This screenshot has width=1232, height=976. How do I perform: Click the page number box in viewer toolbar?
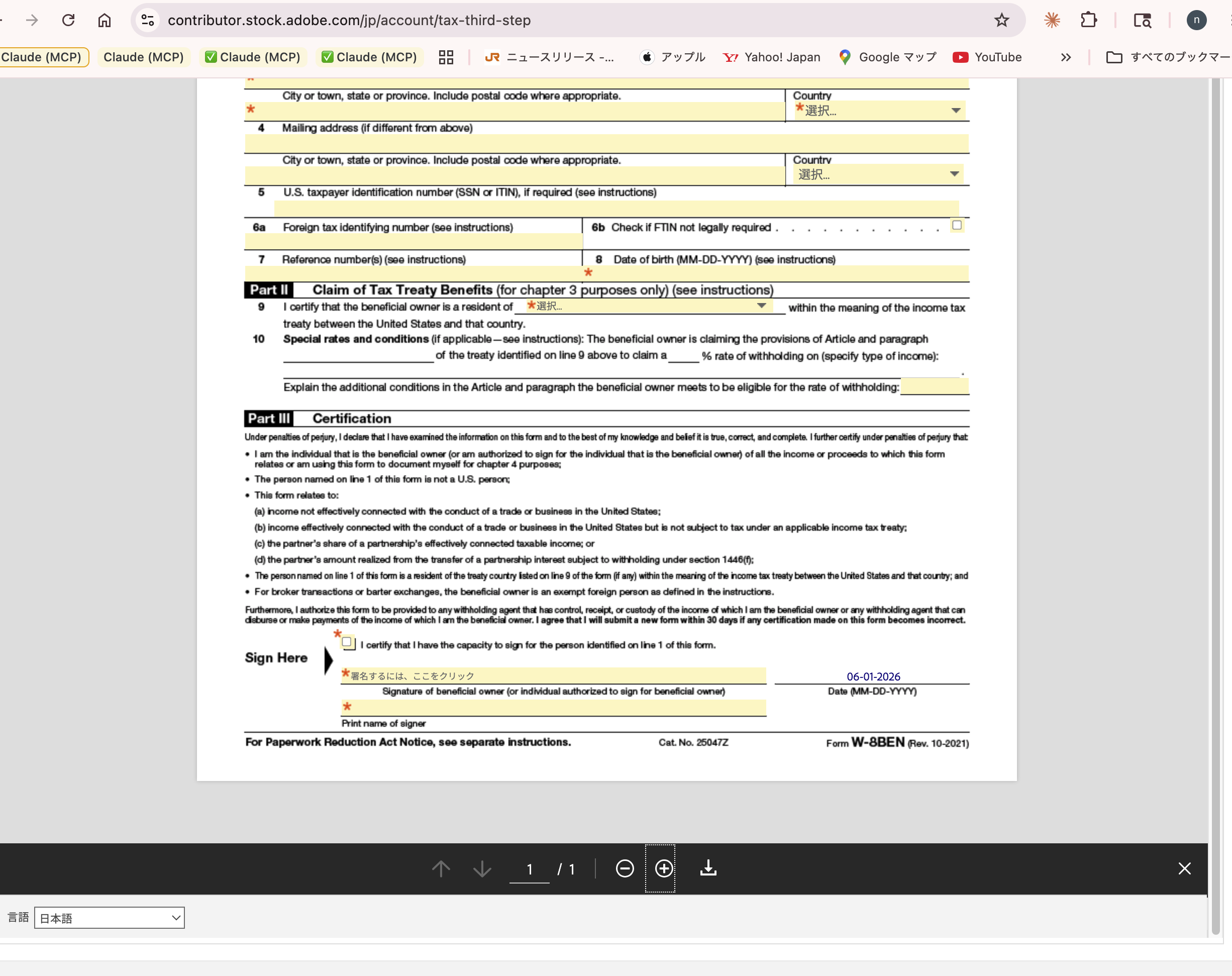530,869
